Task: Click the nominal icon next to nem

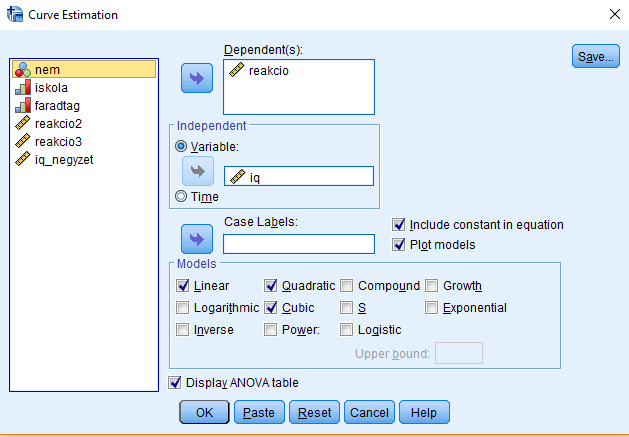Action: [23, 69]
